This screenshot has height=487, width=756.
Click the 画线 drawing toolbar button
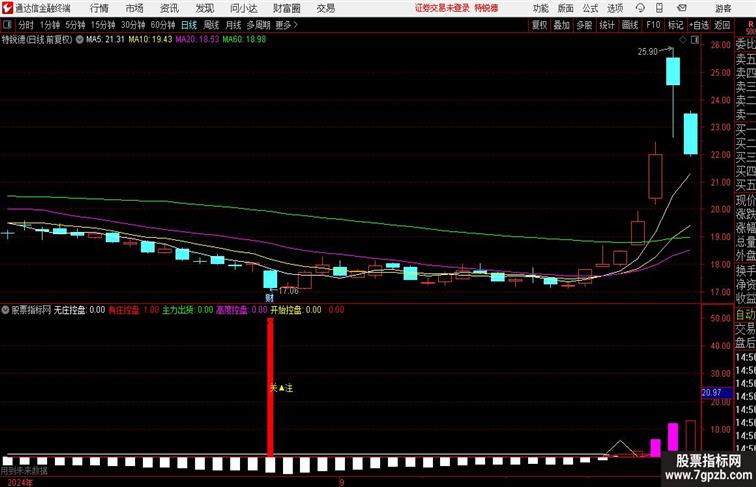click(x=630, y=25)
